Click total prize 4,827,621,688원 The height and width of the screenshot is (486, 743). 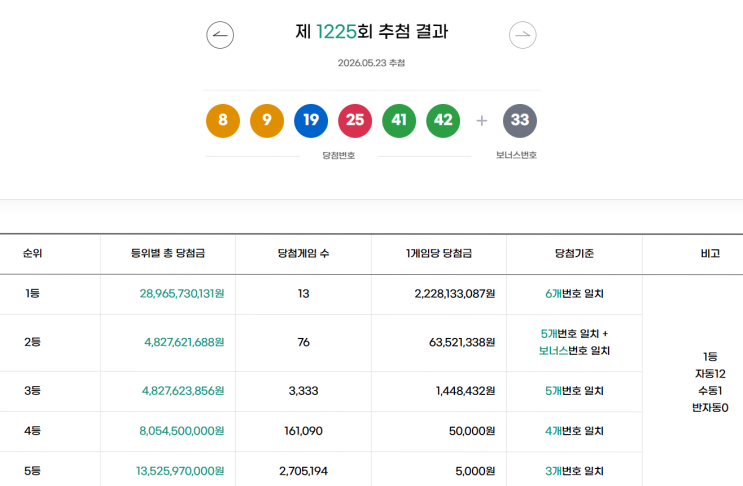(184, 342)
